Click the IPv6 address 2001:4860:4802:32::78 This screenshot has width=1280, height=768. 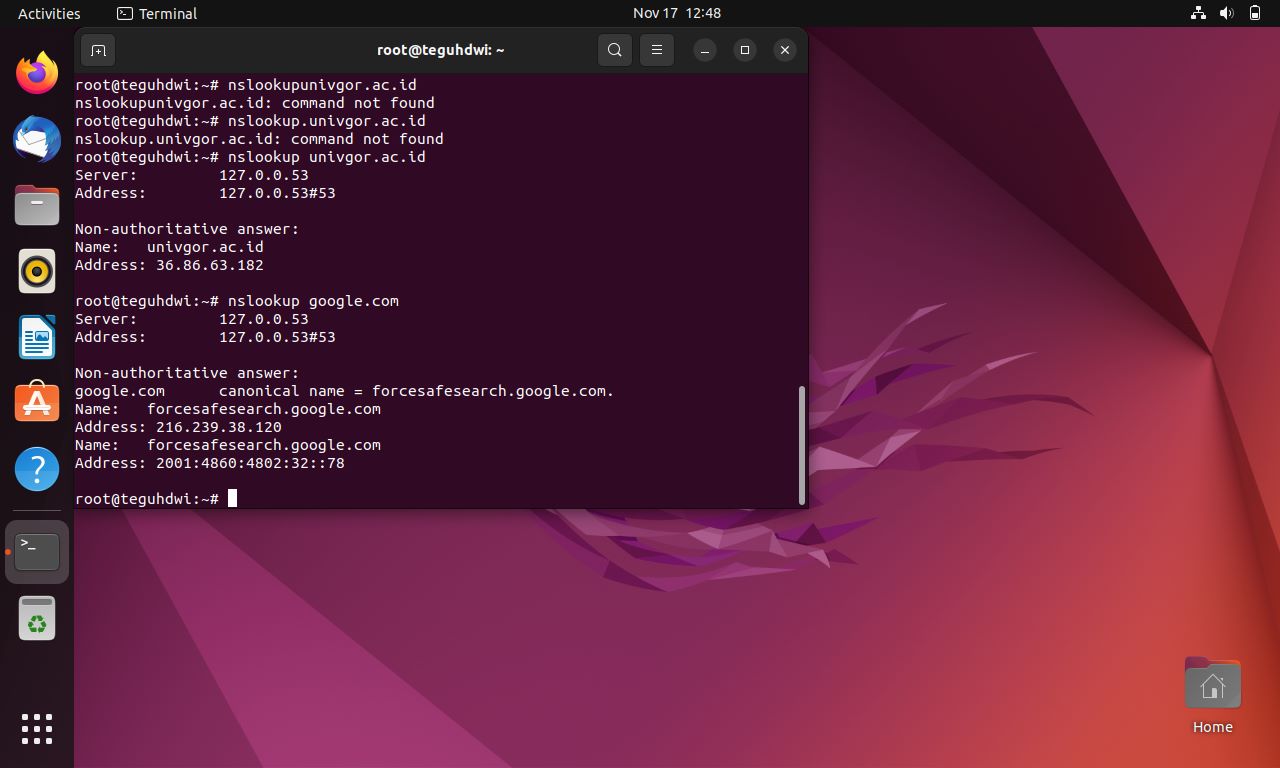coord(250,463)
